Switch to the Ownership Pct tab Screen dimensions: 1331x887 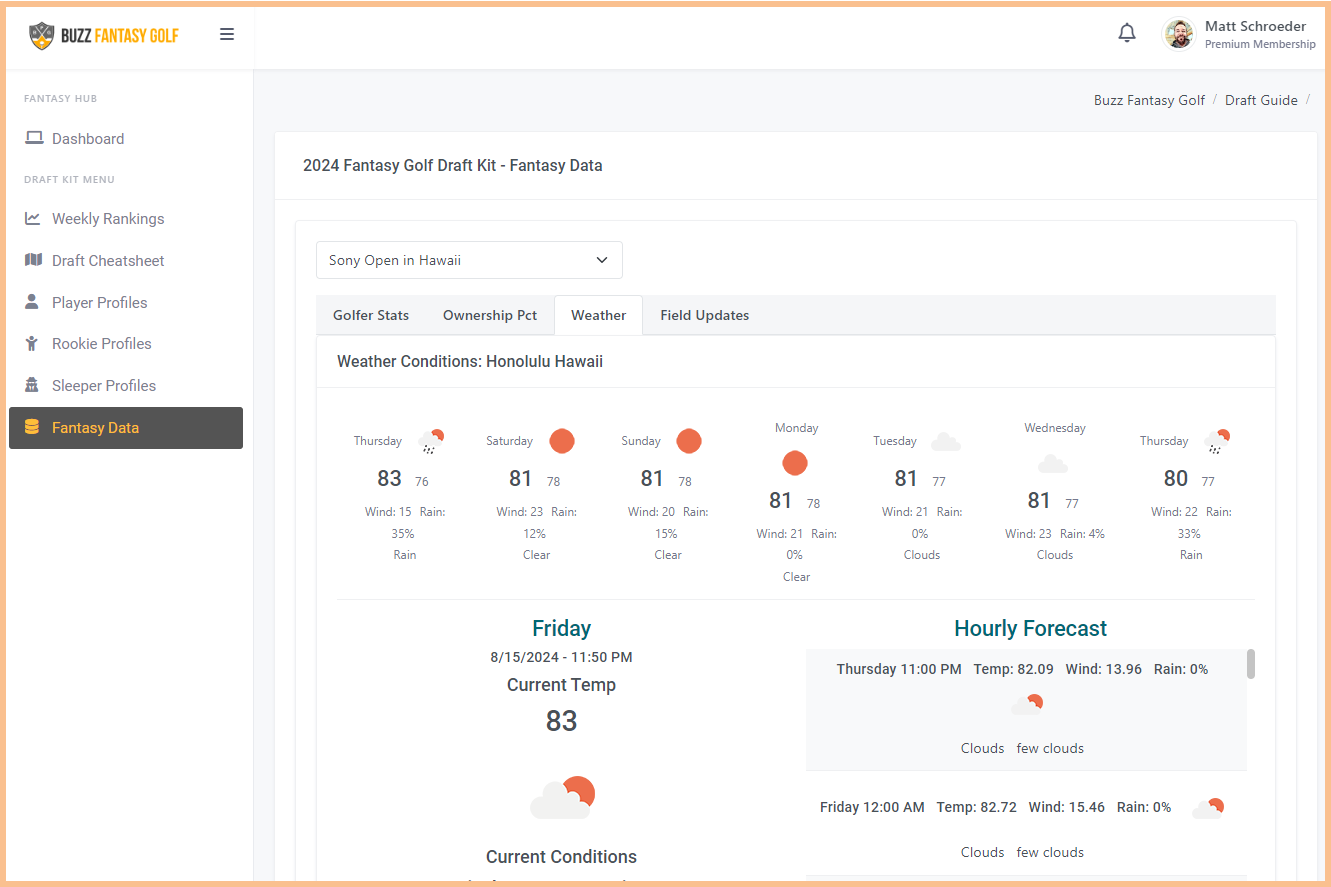pos(490,315)
